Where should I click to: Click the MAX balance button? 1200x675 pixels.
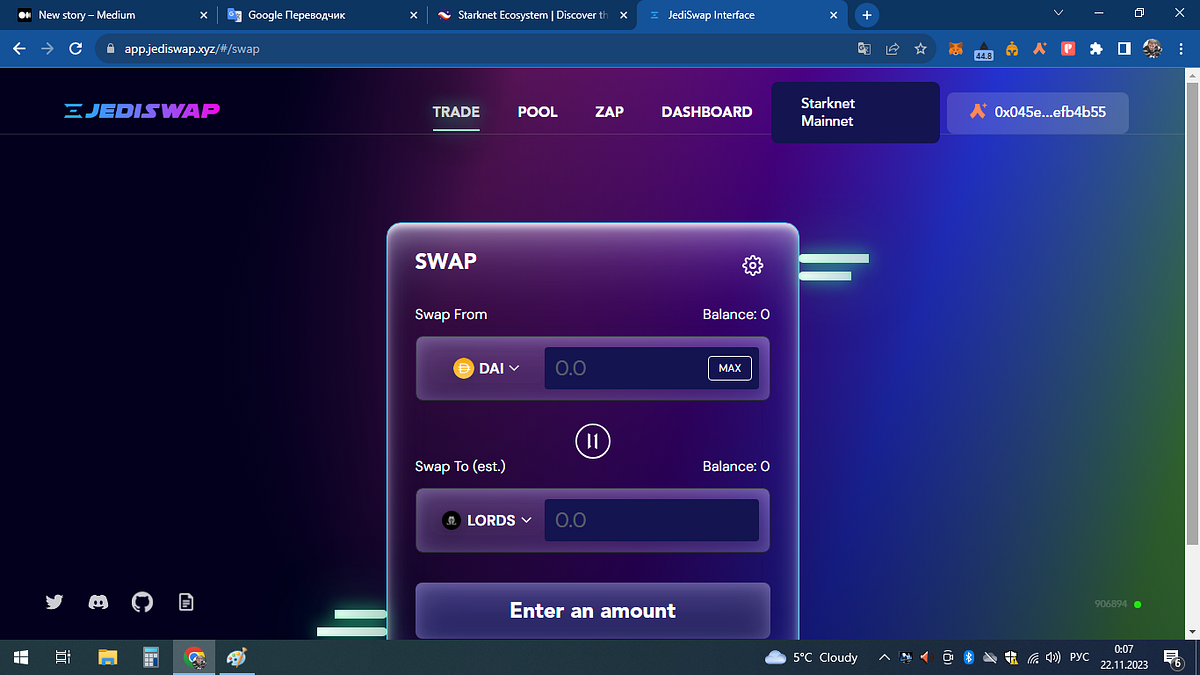729,368
